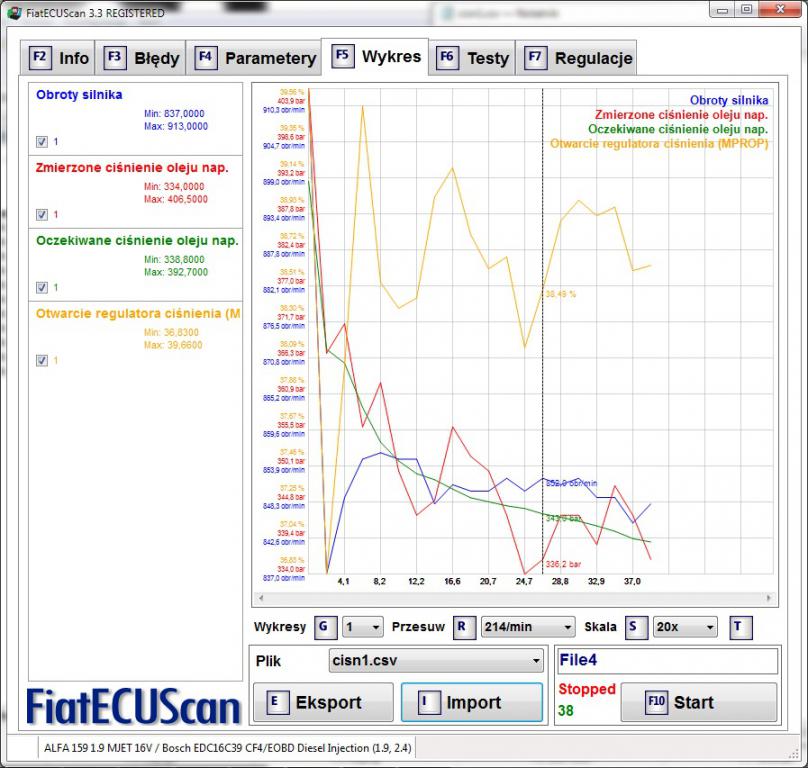Click Oczekiwane ciśnienie oleju nap. parameter title

137,241
